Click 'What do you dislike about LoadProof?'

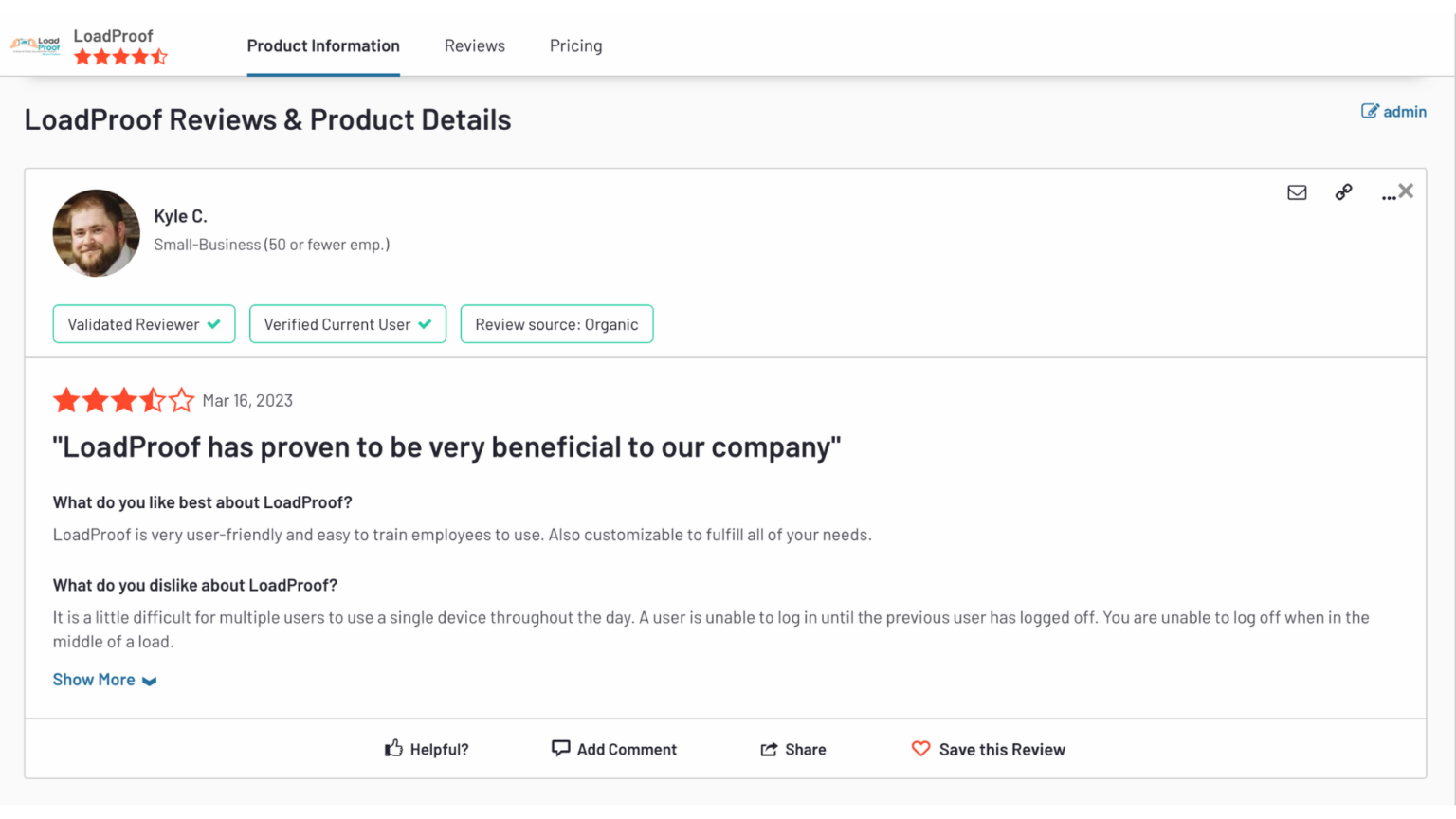tap(195, 585)
